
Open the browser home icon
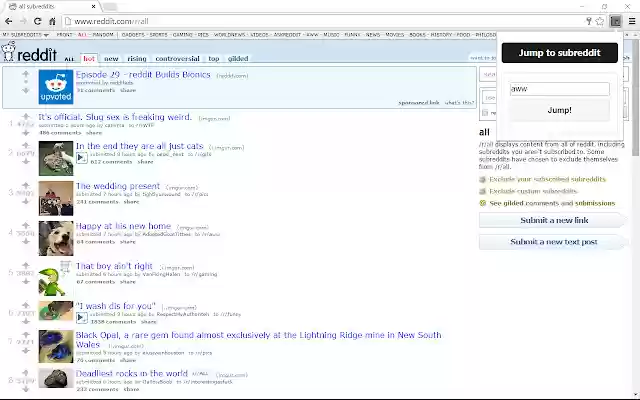pos(52,21)
